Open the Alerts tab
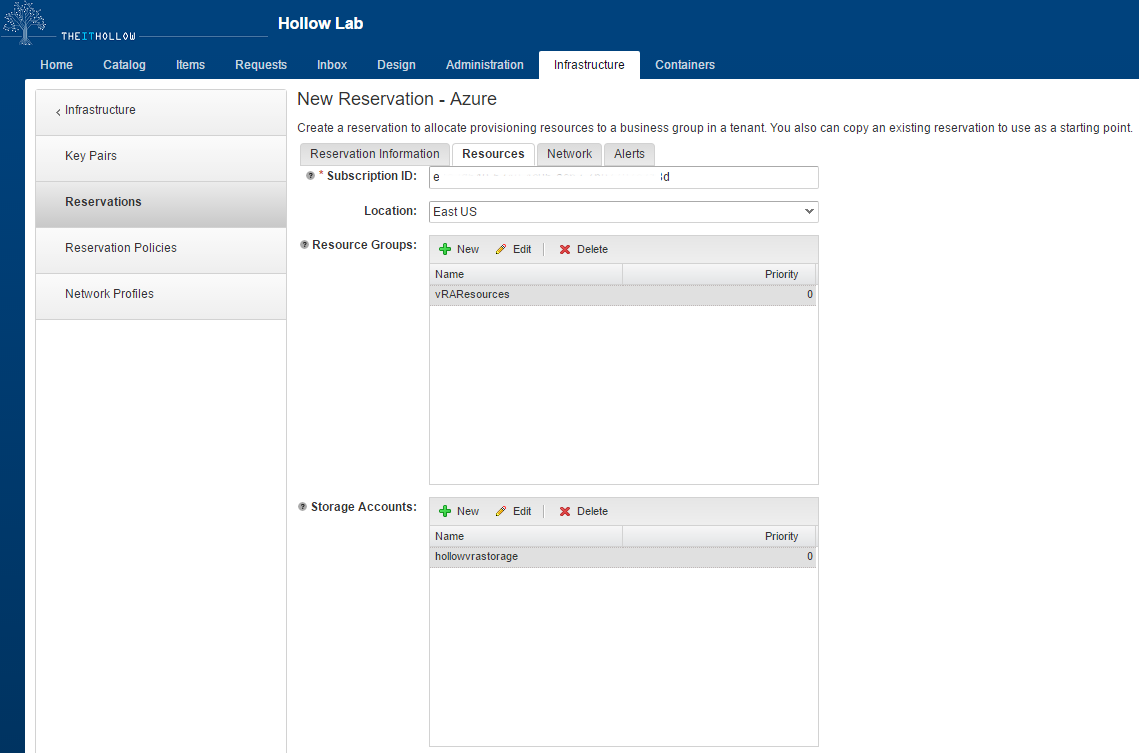 [629, 154]
